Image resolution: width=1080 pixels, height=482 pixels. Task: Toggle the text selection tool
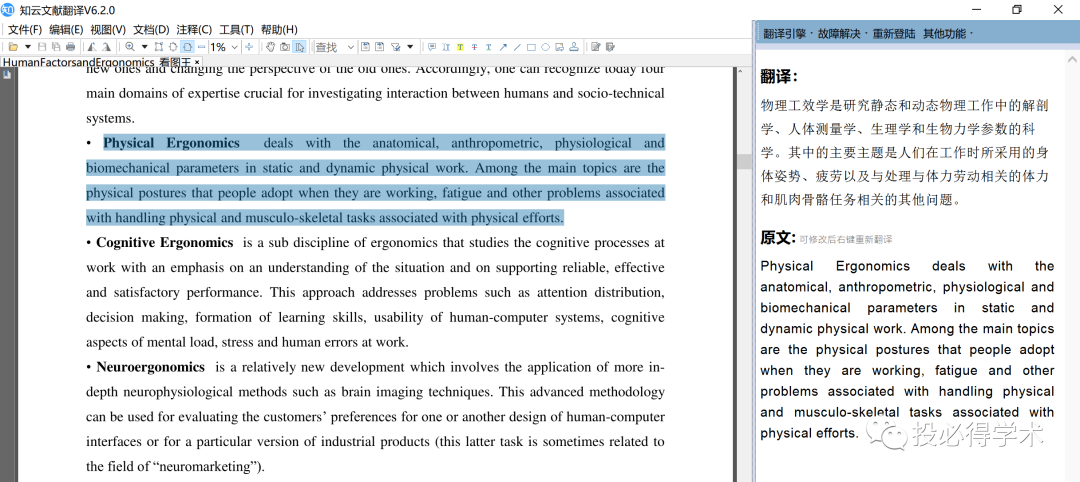tap(300, 47)
